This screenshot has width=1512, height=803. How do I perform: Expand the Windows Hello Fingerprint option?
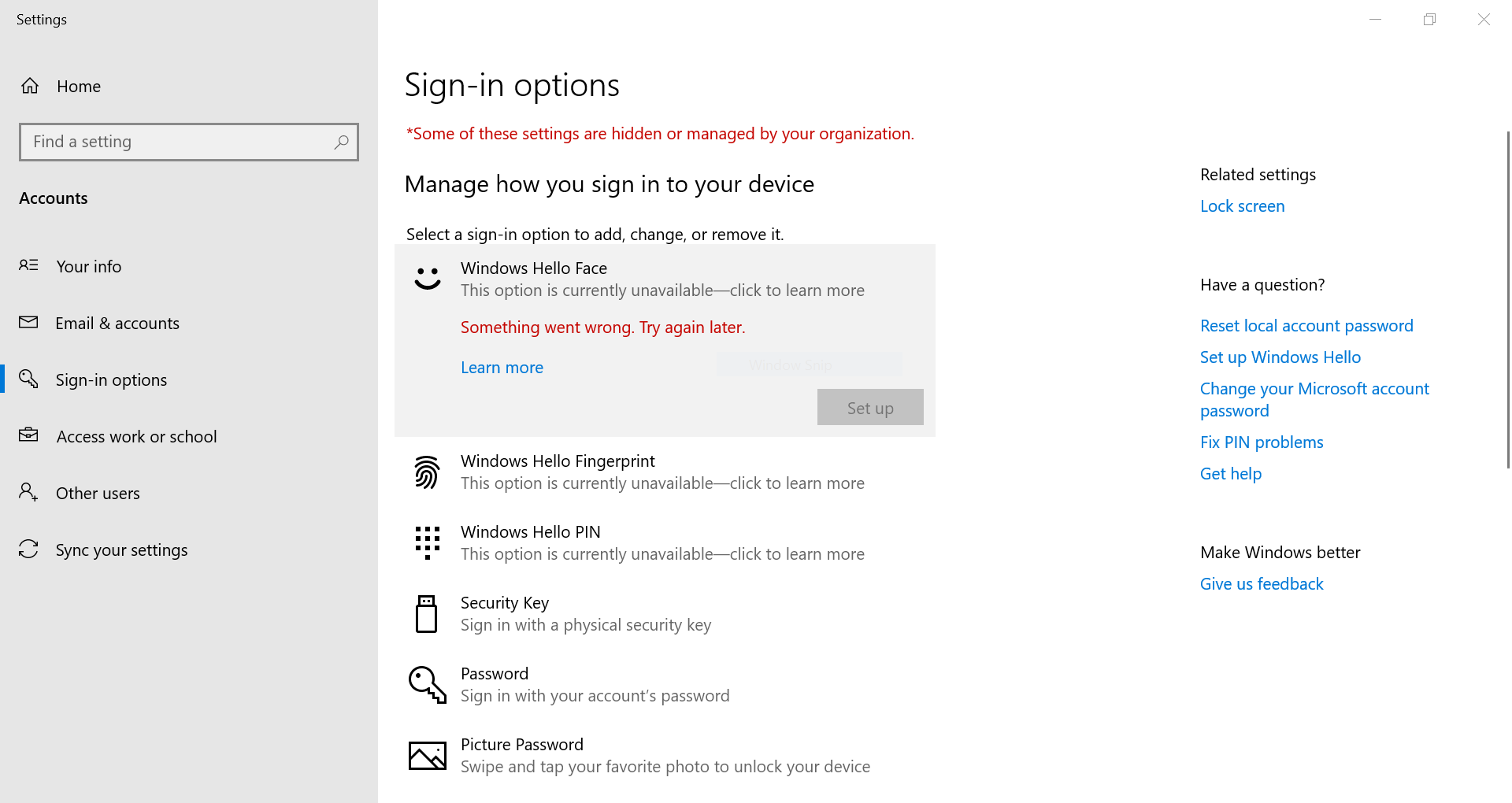tap(665, 472)
